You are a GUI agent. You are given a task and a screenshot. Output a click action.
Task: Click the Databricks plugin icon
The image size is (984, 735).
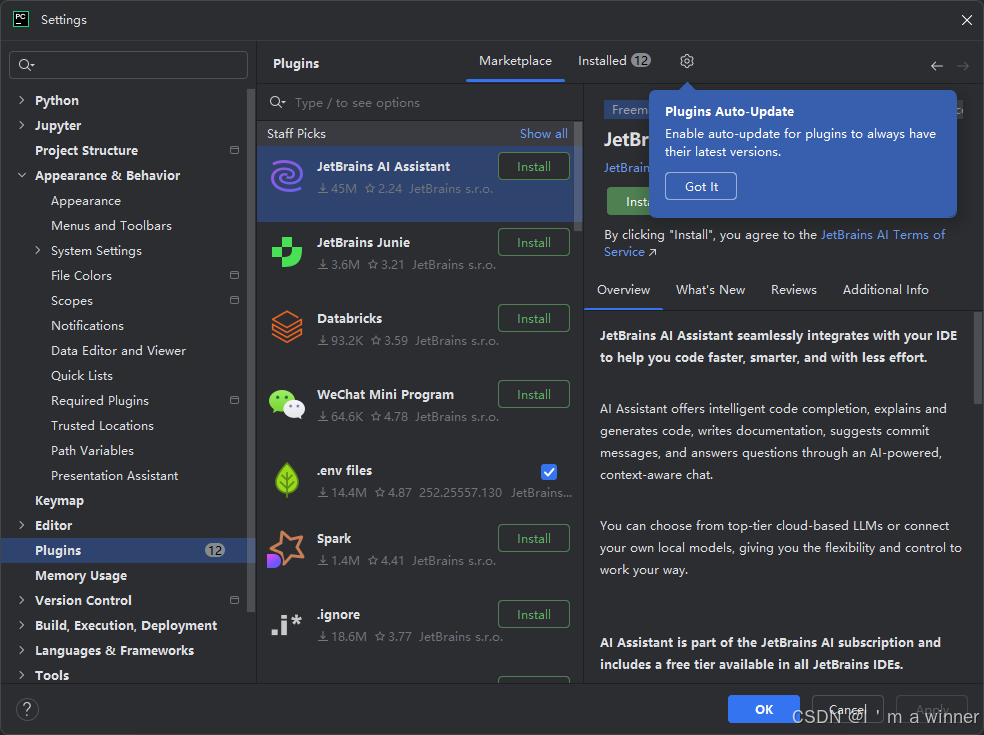(x=287, y=327)
